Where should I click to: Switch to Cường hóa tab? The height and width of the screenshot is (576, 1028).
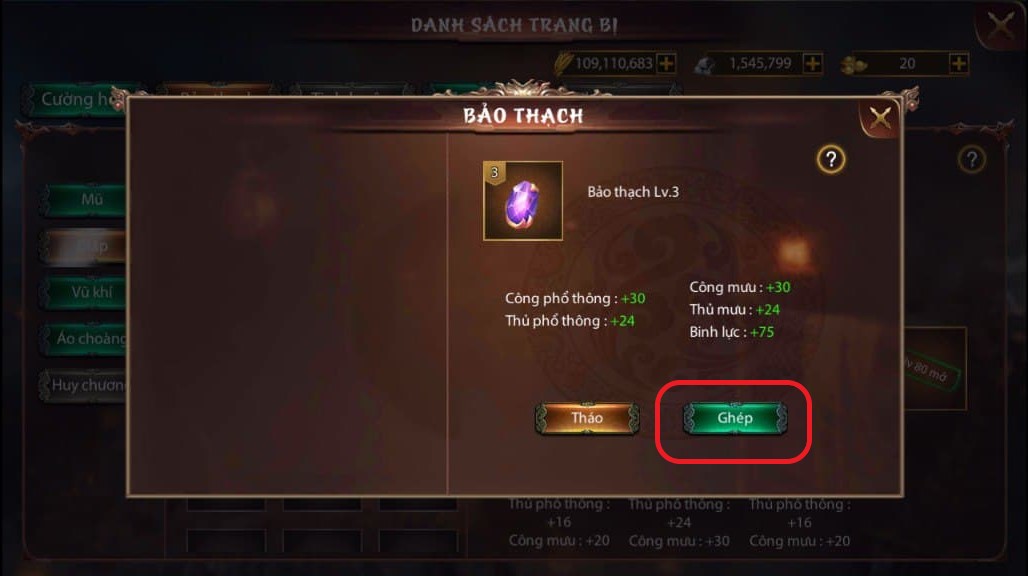pos(75,100)
